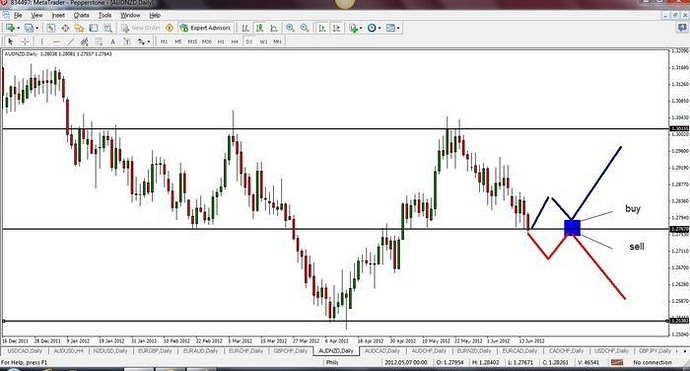Expand the Indicators dropdown arrow
The height and width of the screenshot is (371, 690).
click(x=361, y=28)
